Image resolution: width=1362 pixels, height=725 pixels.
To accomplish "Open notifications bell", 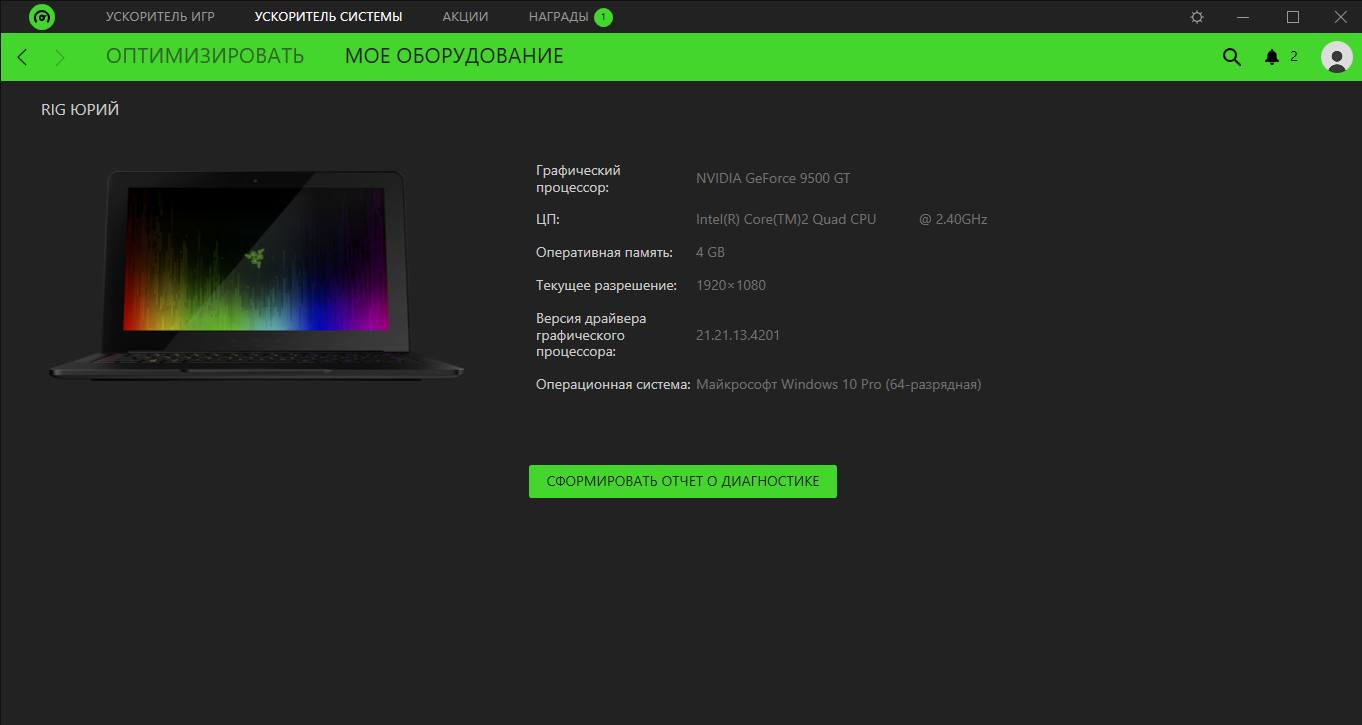I will click(1272, 57).
